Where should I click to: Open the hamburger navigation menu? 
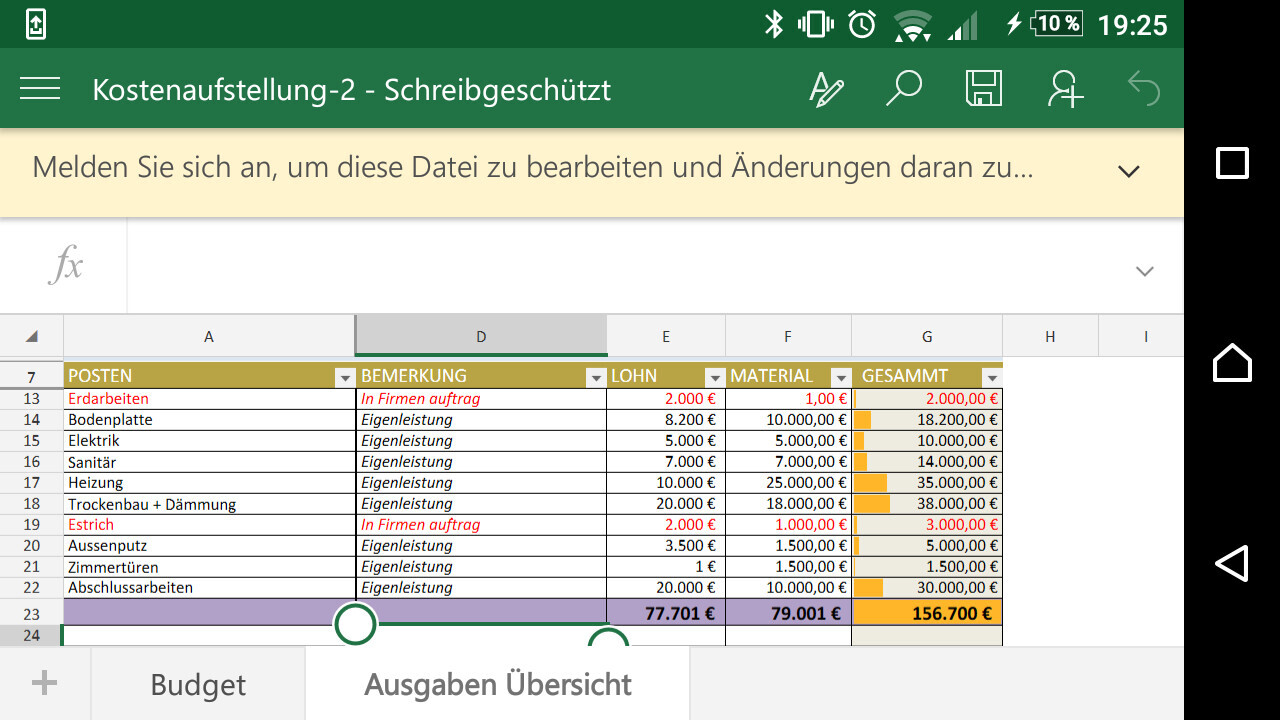coord(40,89)
